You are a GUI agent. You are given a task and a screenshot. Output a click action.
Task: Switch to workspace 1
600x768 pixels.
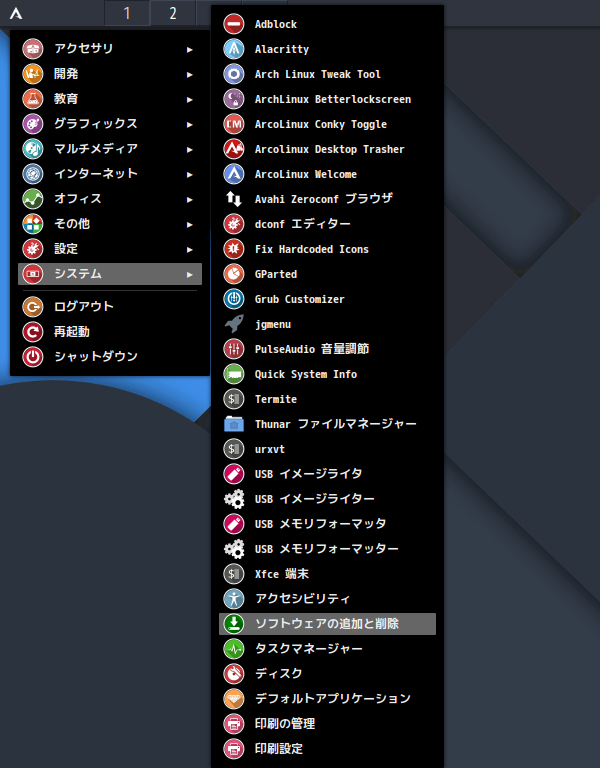[x=127, y=13]
